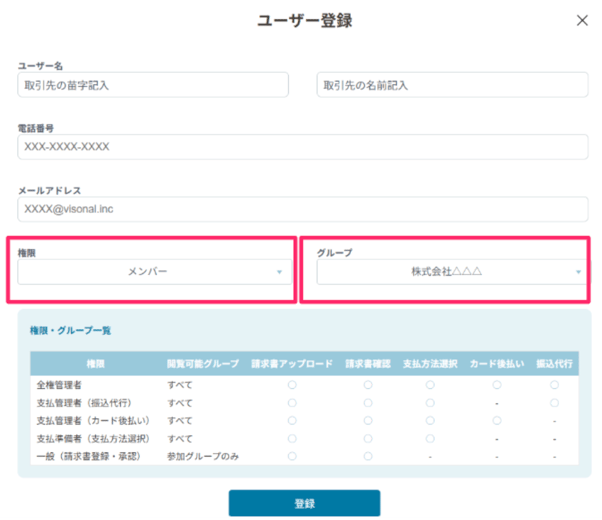Click the 取引先の苗字記入 last name field
602x520 pixels.
click(x=153, y=86)
